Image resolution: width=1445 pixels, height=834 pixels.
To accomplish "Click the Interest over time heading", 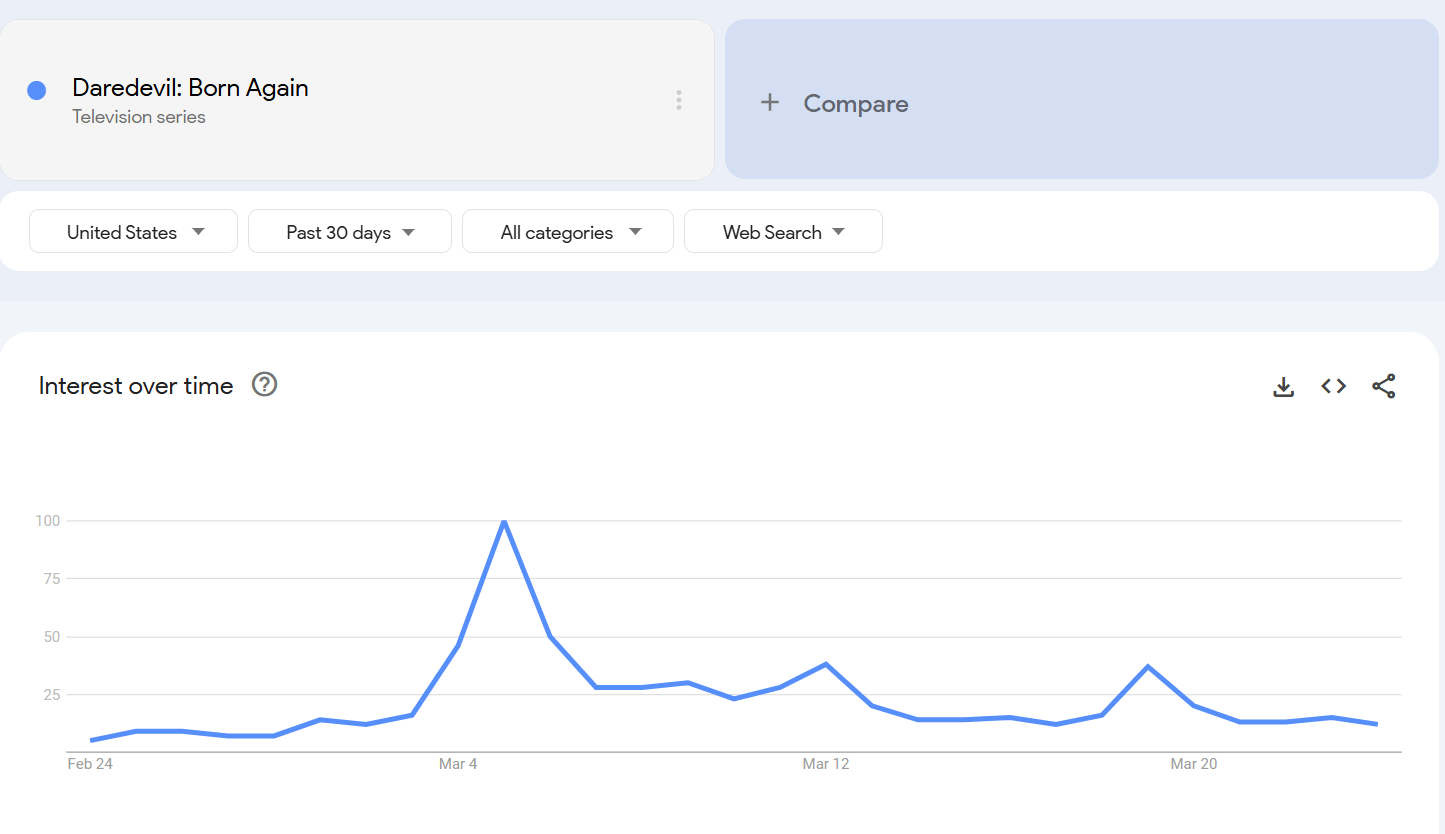I will coord(136,386).
